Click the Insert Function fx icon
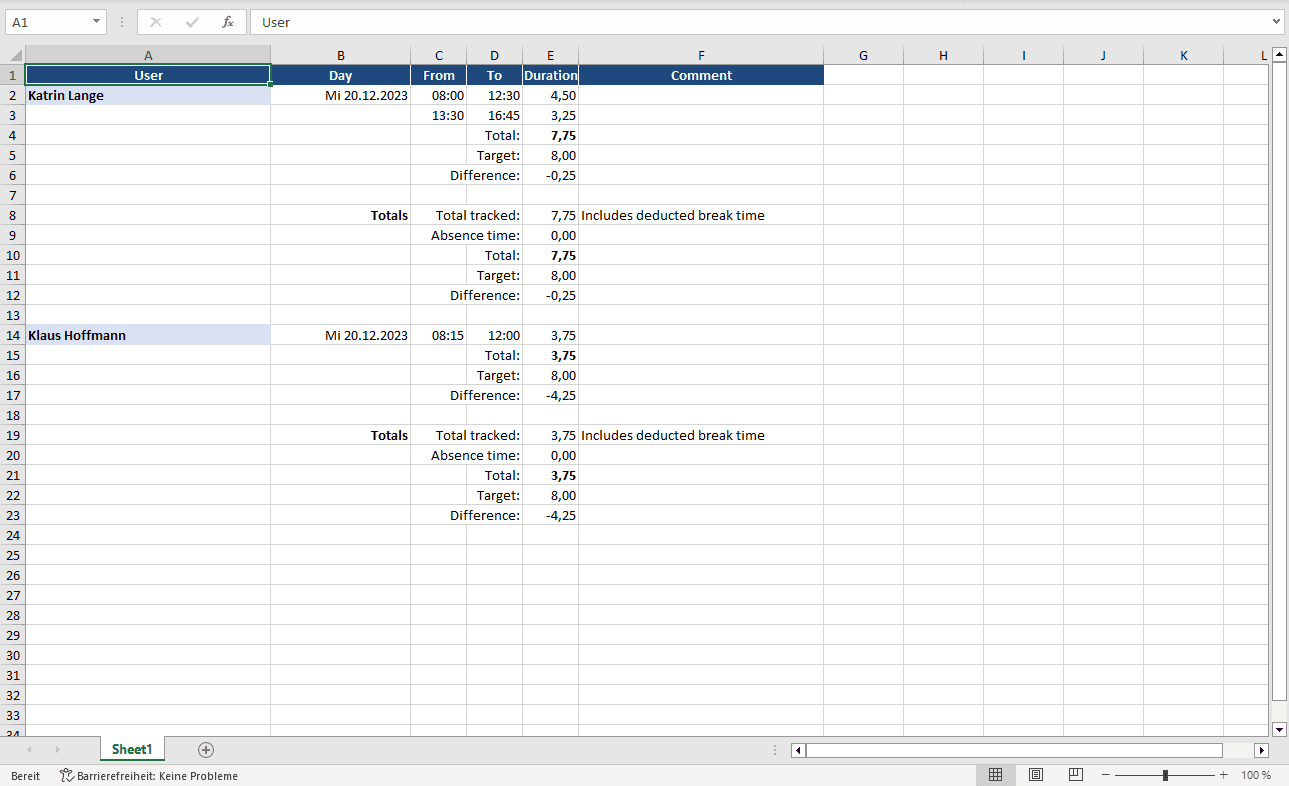This screenshot has height=786, width=1289. pos(228,22)
